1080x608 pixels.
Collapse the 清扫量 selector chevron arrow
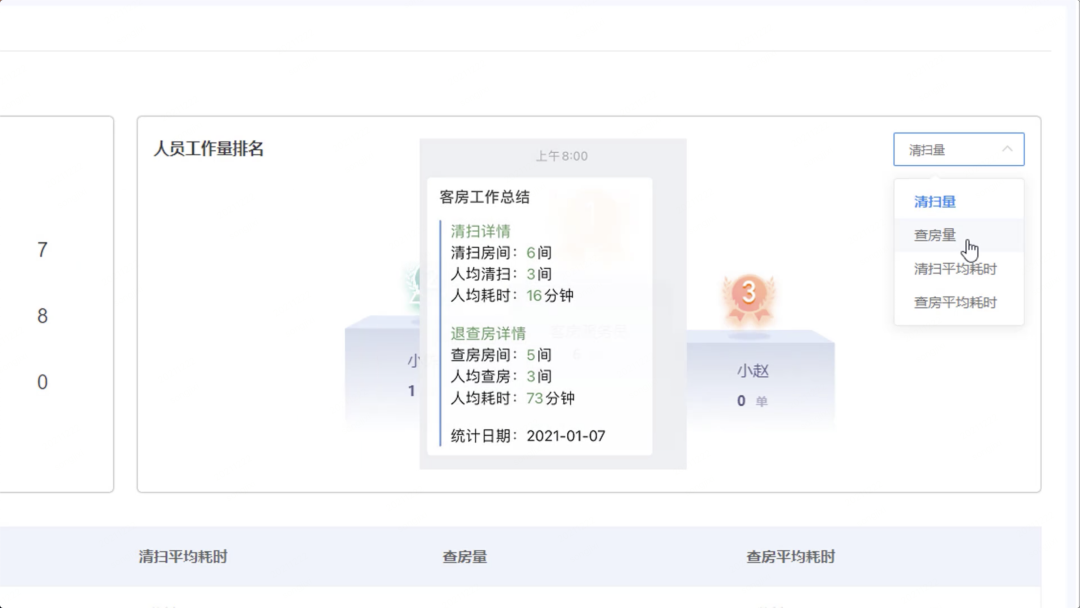pos(1010,149)
